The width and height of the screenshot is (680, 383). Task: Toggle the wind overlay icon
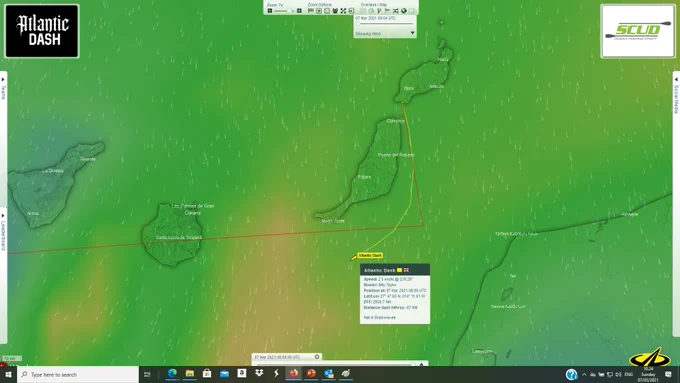tap(379, 11)
